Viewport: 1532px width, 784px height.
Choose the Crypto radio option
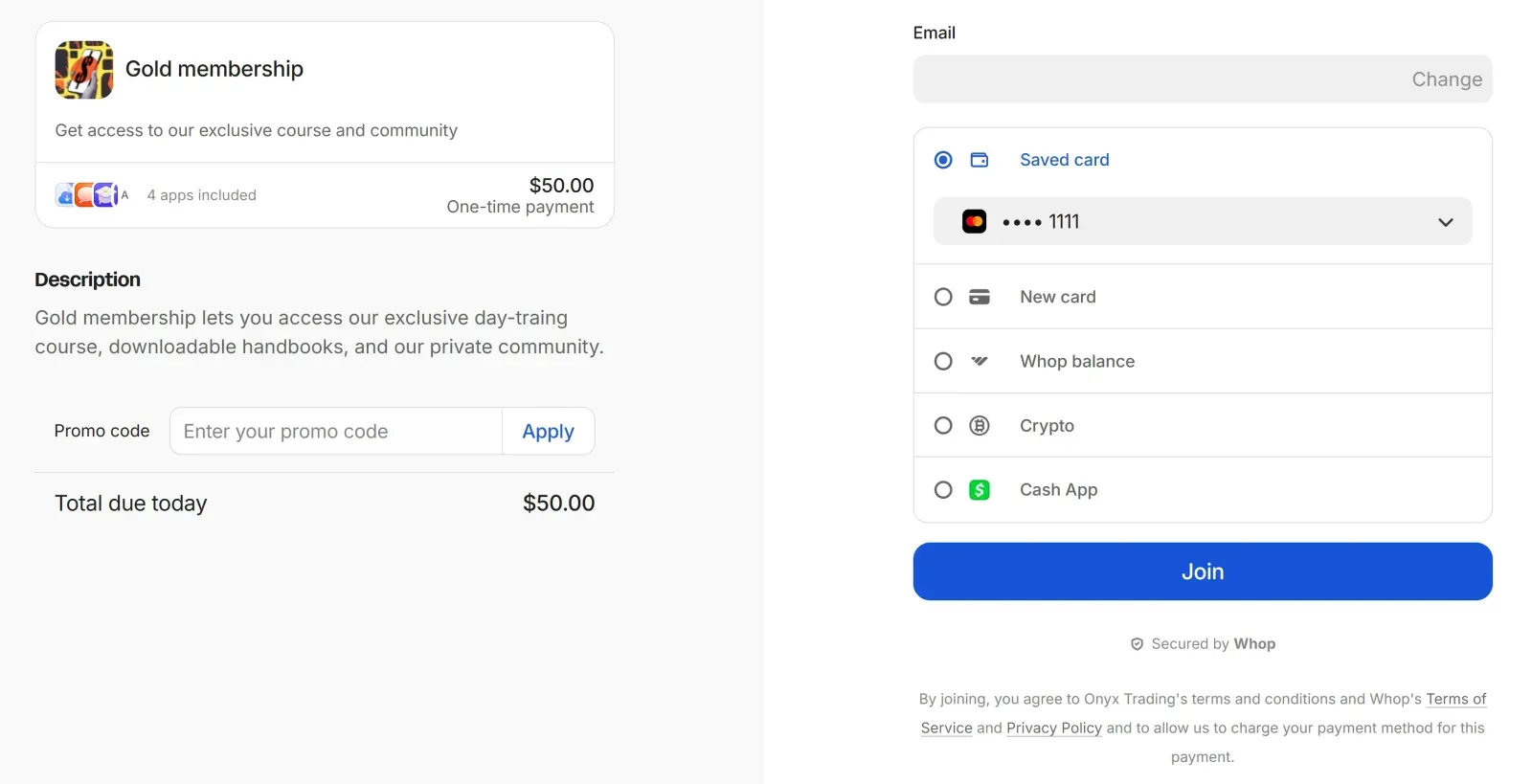tap(943, 426)
